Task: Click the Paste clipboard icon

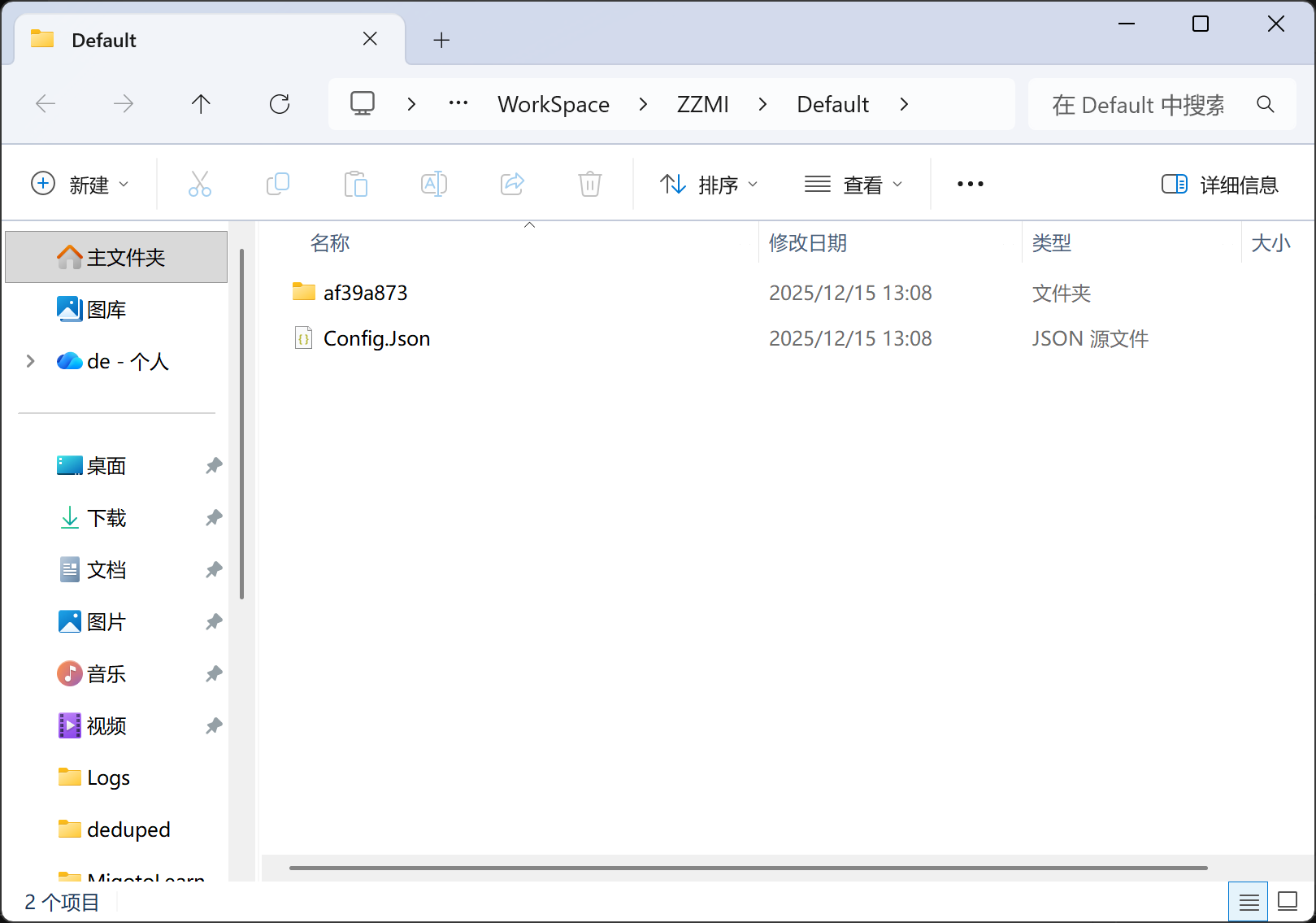Action: [355, 185]
